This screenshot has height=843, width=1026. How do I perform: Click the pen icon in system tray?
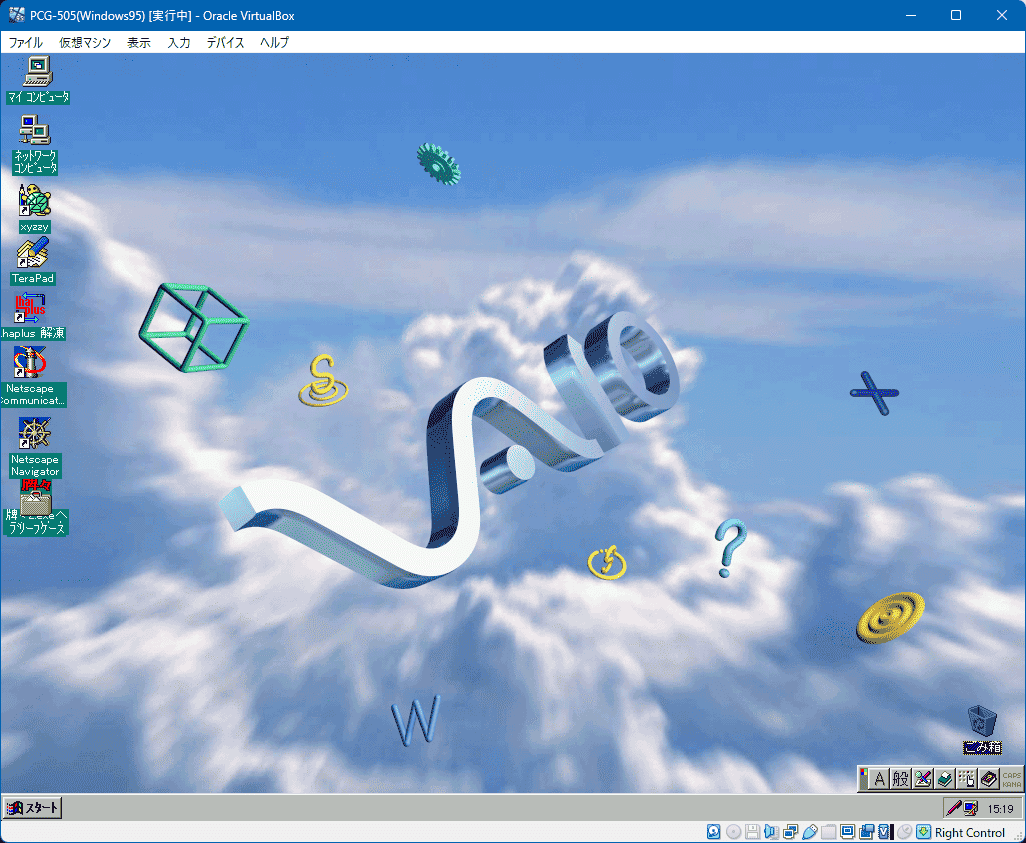click(953, 808)
